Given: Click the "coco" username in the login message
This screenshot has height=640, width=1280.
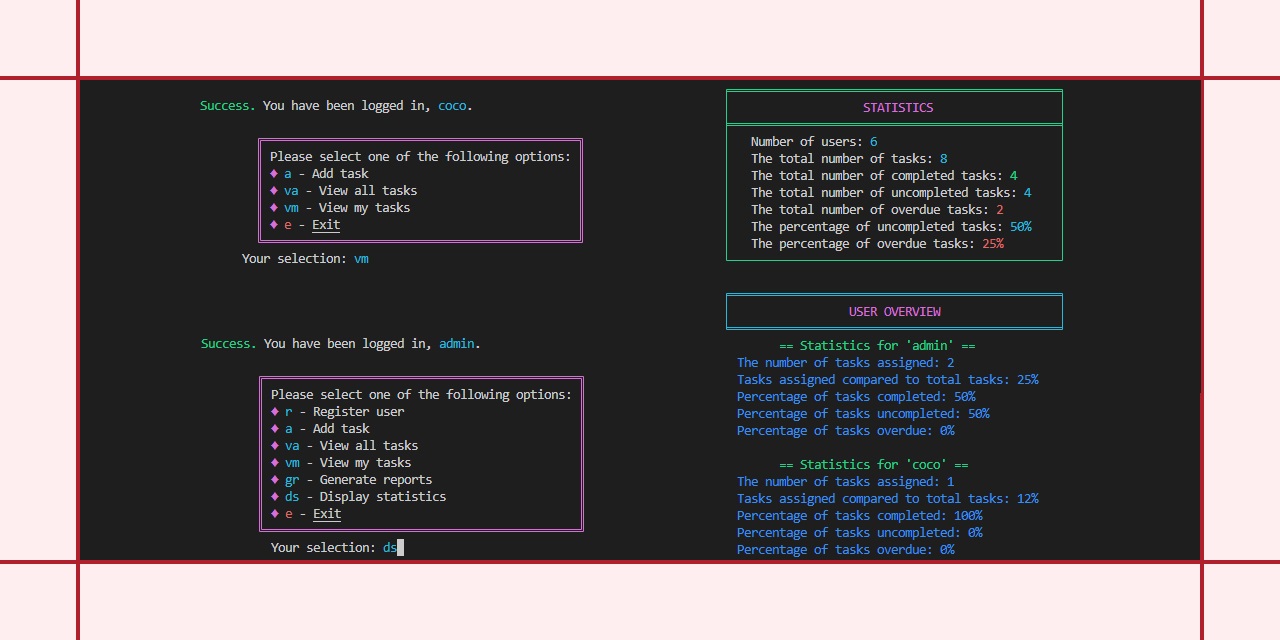Looking at the screenshot, I should [451, 105].
